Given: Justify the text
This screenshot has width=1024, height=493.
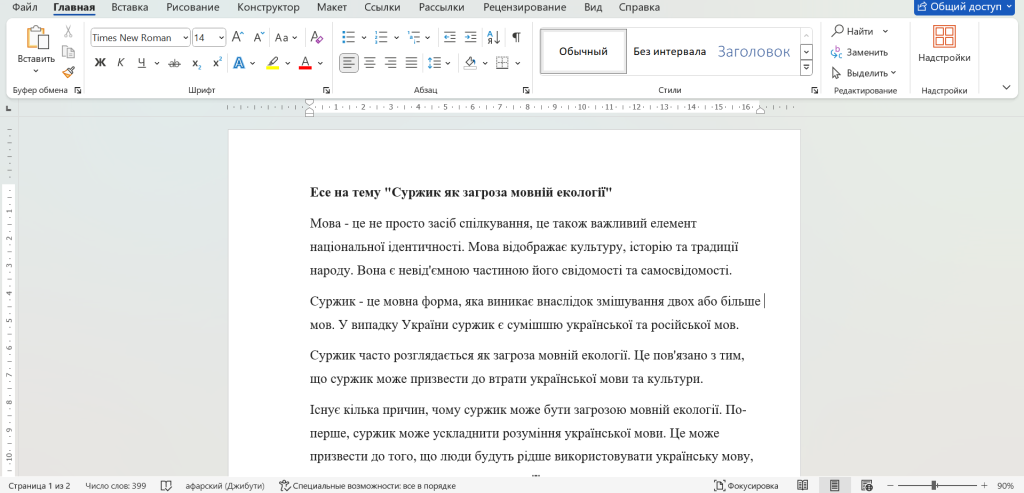Looking at the screenshot, I should [x=411, y=63].
